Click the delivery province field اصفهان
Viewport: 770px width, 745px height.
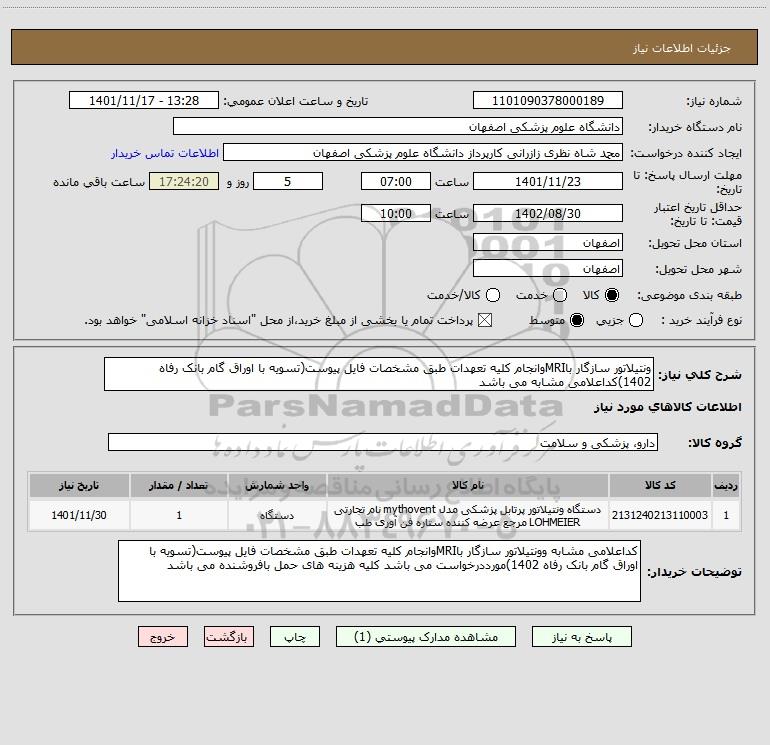coord(548,243)
